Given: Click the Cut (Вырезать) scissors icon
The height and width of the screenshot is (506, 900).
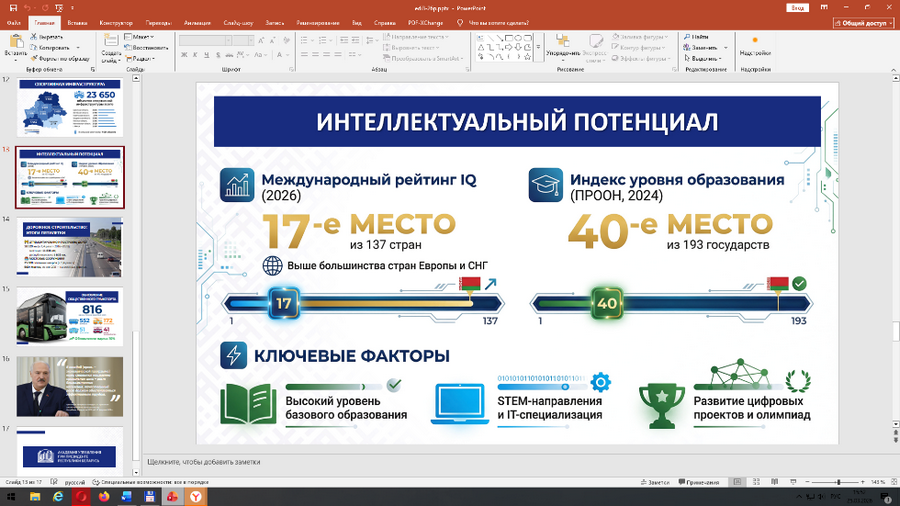Looking at the screenshot, I should click(x=33, y=36).
